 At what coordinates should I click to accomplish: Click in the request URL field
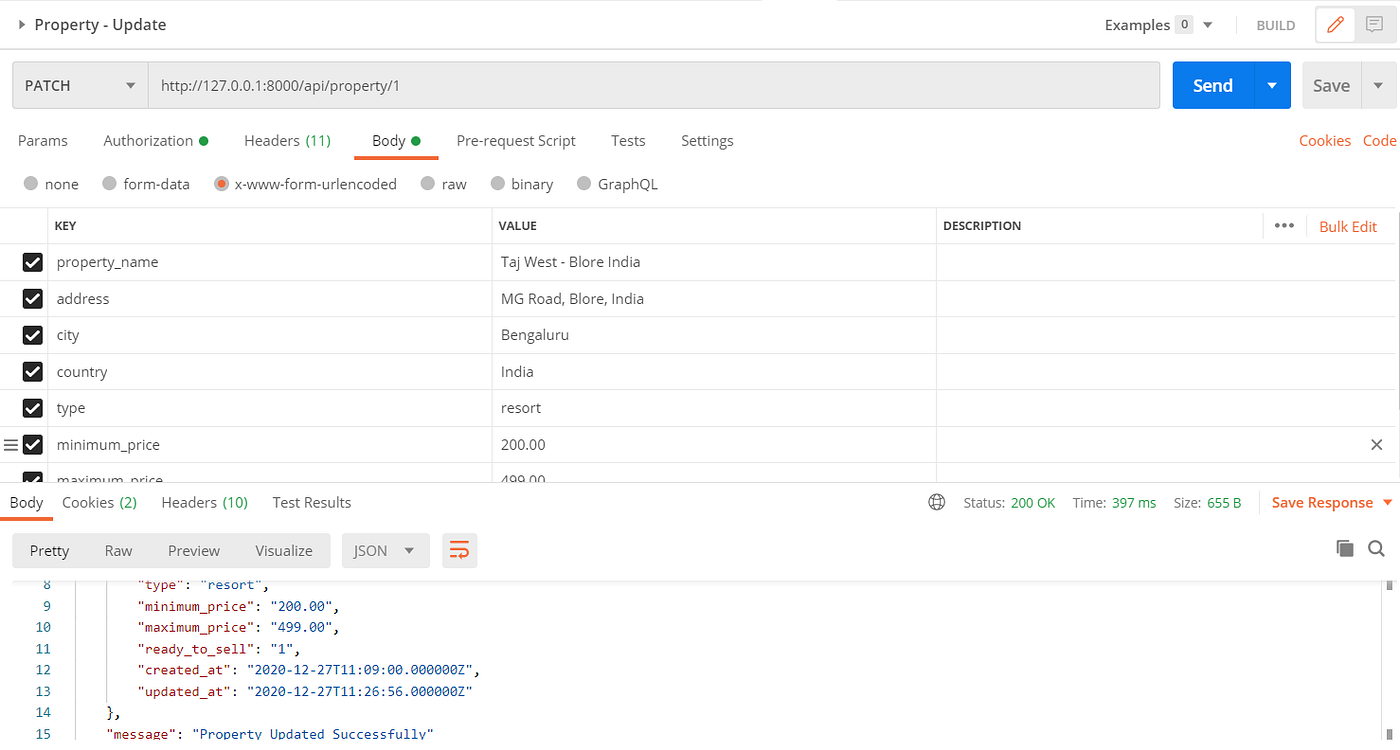(654, 85)
